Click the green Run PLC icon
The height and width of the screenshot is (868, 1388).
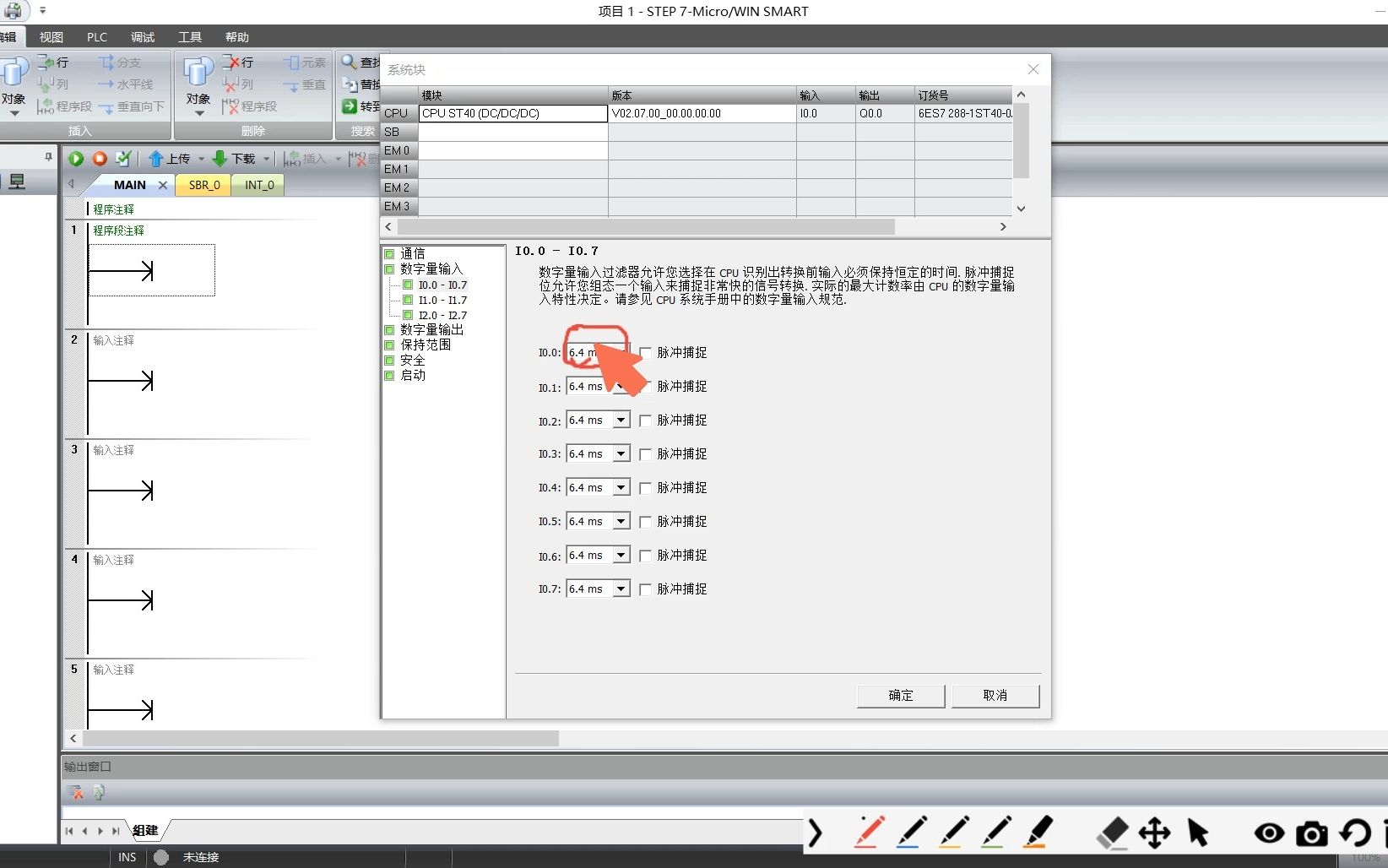(76, 159)
